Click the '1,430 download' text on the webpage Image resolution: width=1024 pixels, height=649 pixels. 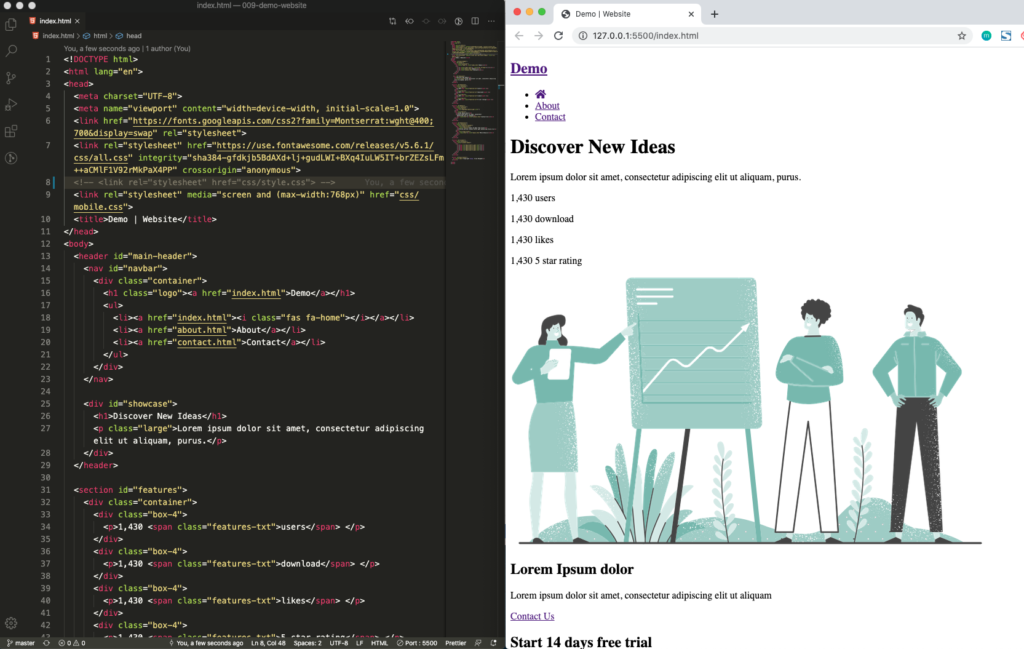click(541, 219)
